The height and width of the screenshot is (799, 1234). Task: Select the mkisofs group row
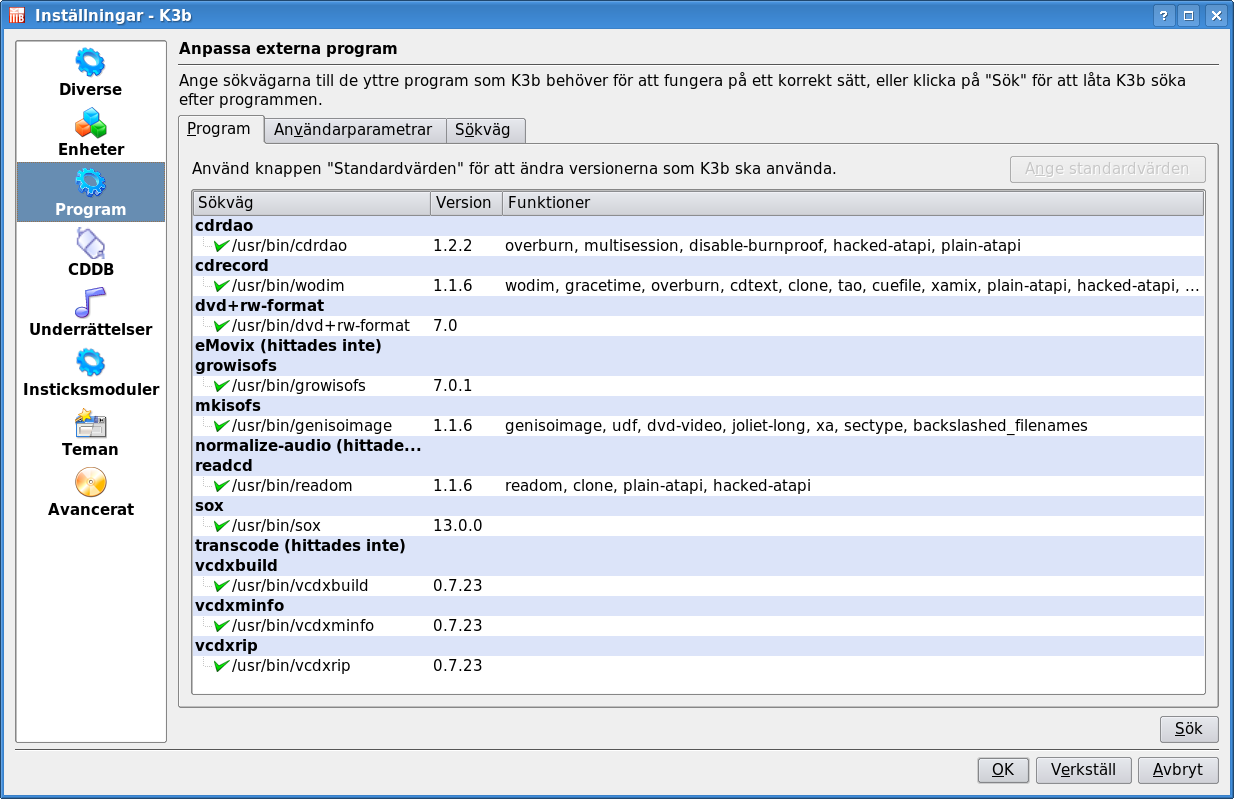(x=698, y=405)
